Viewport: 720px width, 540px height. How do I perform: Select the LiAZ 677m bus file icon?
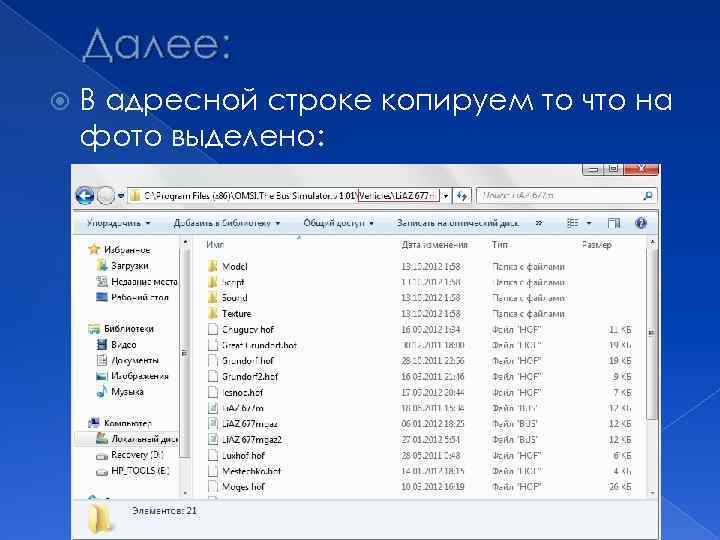point(213,408)
